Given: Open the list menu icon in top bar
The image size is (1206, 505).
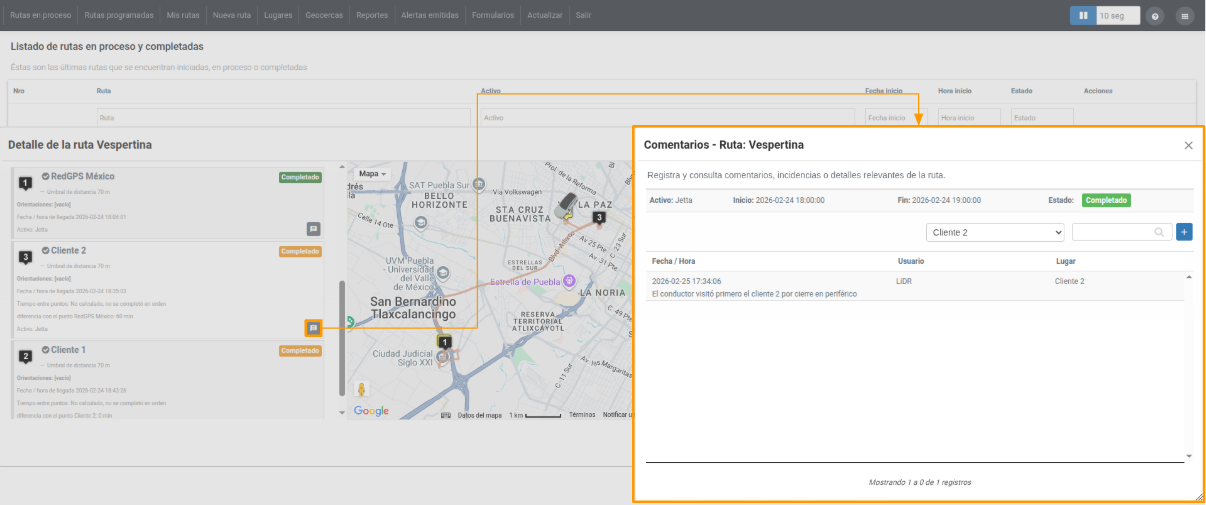Looking at the screenshot, I should pyautogui.click(x=1185, y=16).
